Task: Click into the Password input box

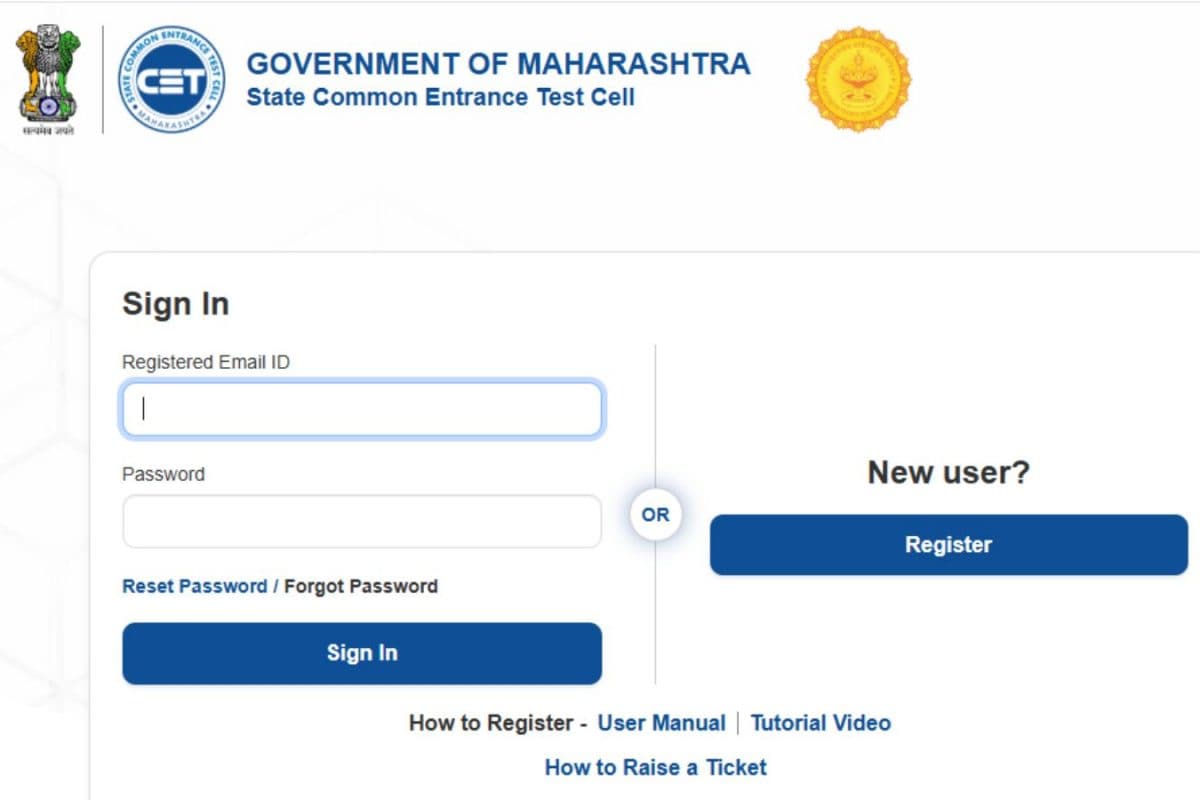Action: pos(362,521)
